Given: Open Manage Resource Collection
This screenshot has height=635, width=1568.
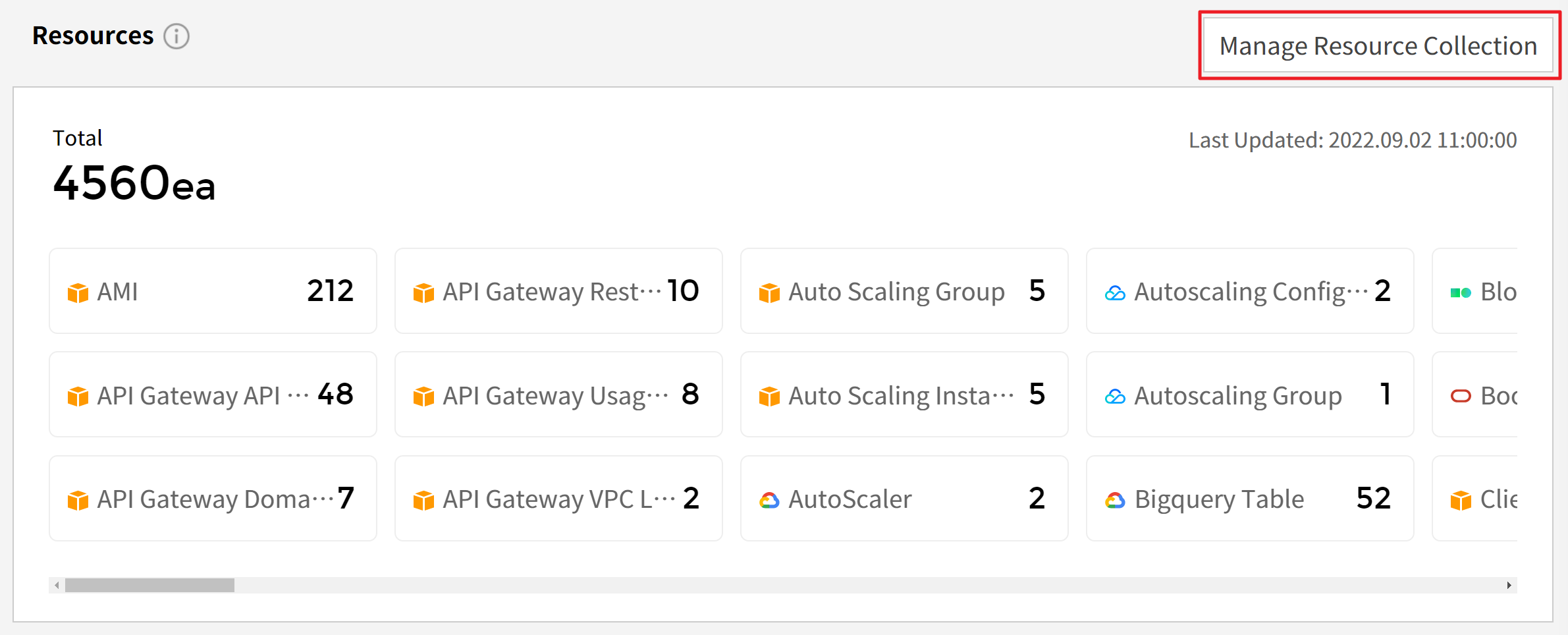Looking at the screenshot, I should pyautogui.click(x=1378, y=45).
